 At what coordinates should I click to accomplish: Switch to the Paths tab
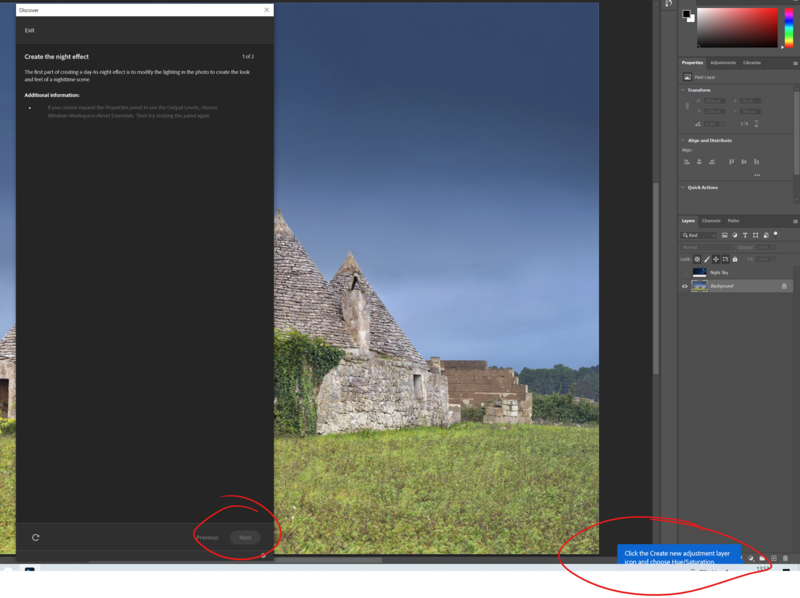pyautogui.click(x=733, y=221)
